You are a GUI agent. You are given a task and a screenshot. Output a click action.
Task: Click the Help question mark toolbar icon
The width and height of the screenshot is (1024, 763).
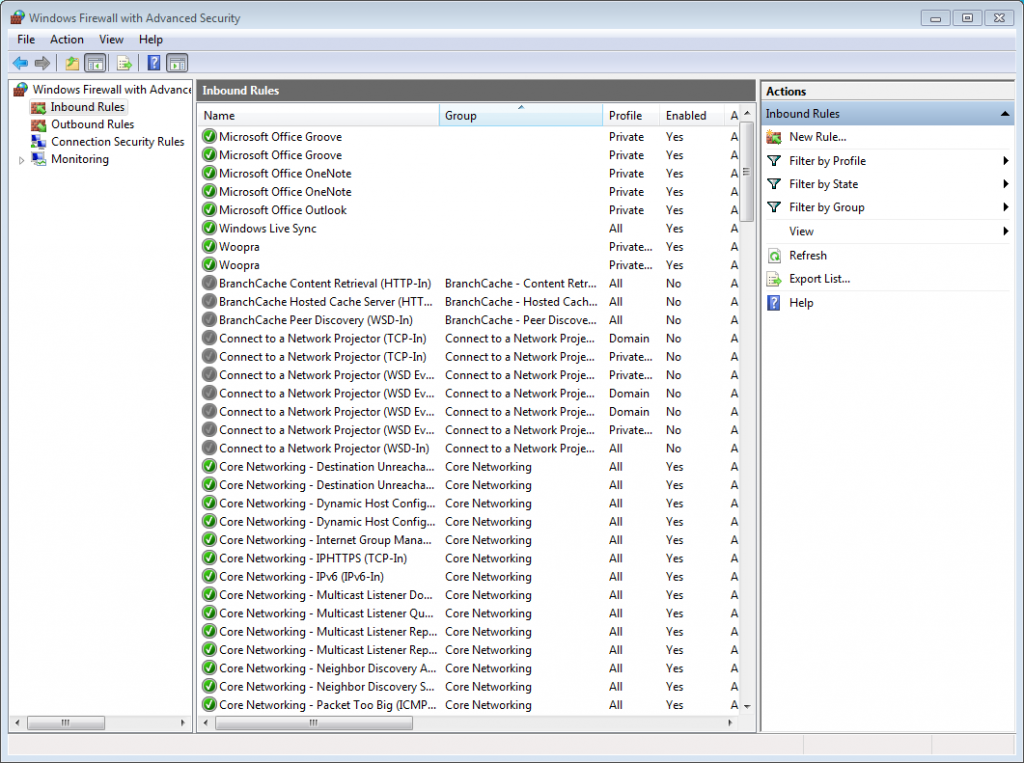point(152,62)
